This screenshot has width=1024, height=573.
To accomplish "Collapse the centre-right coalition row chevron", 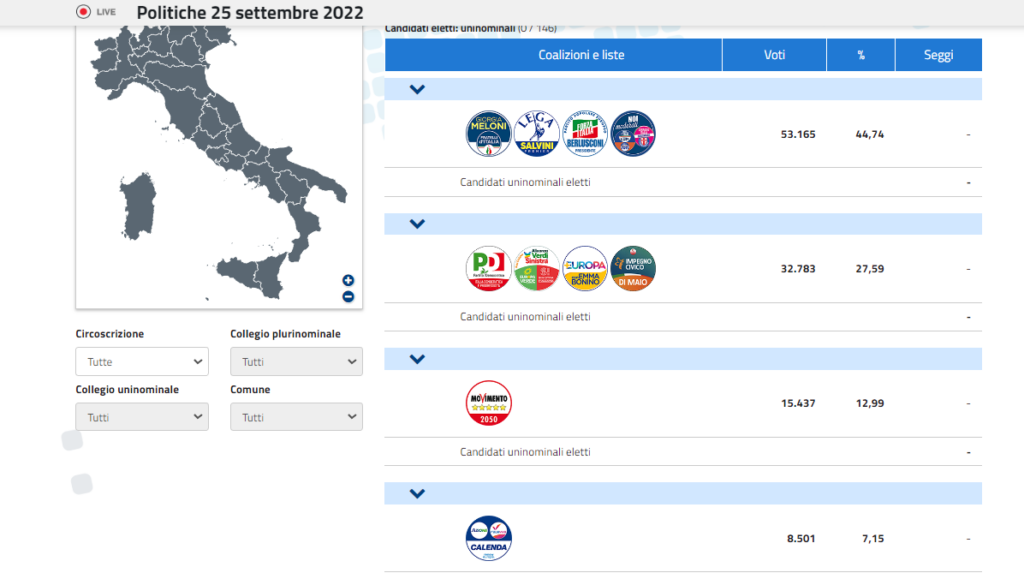I will click(417, 90).
